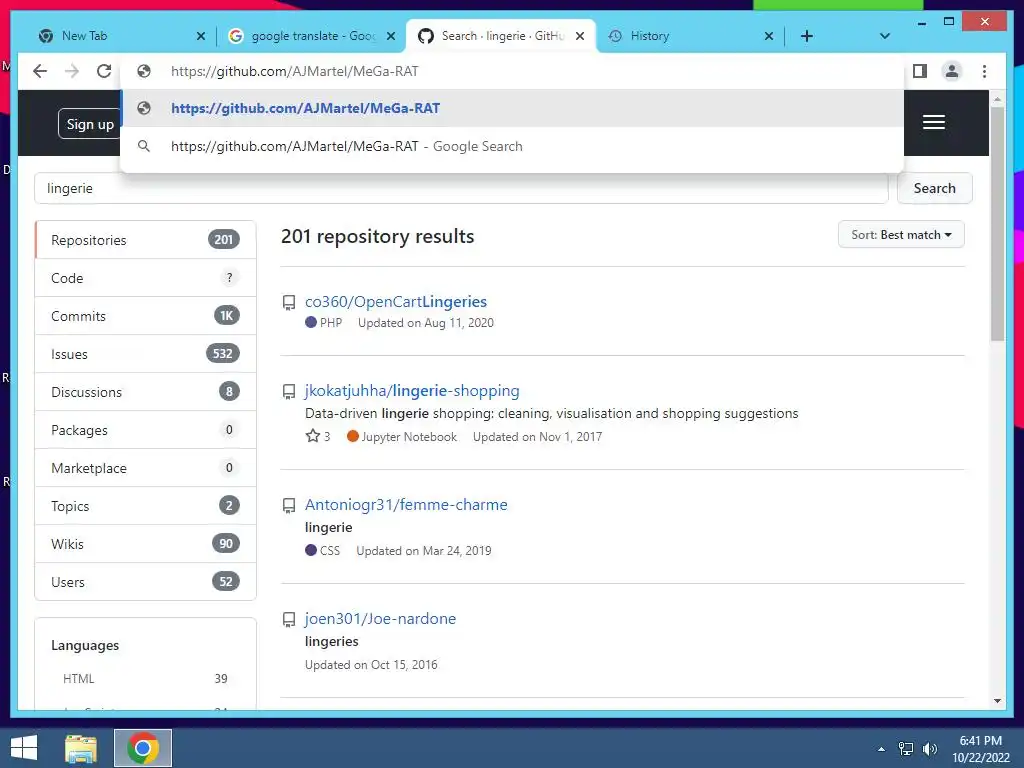1024x768 pixels.
Task: Close the GitHub search tab
Action: coord(580,36)
